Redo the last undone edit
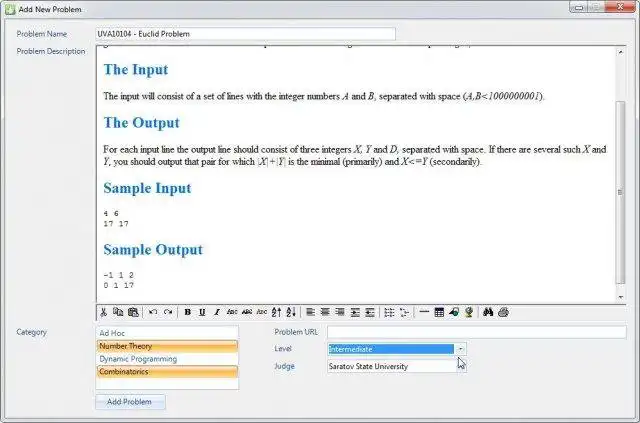 168,312
